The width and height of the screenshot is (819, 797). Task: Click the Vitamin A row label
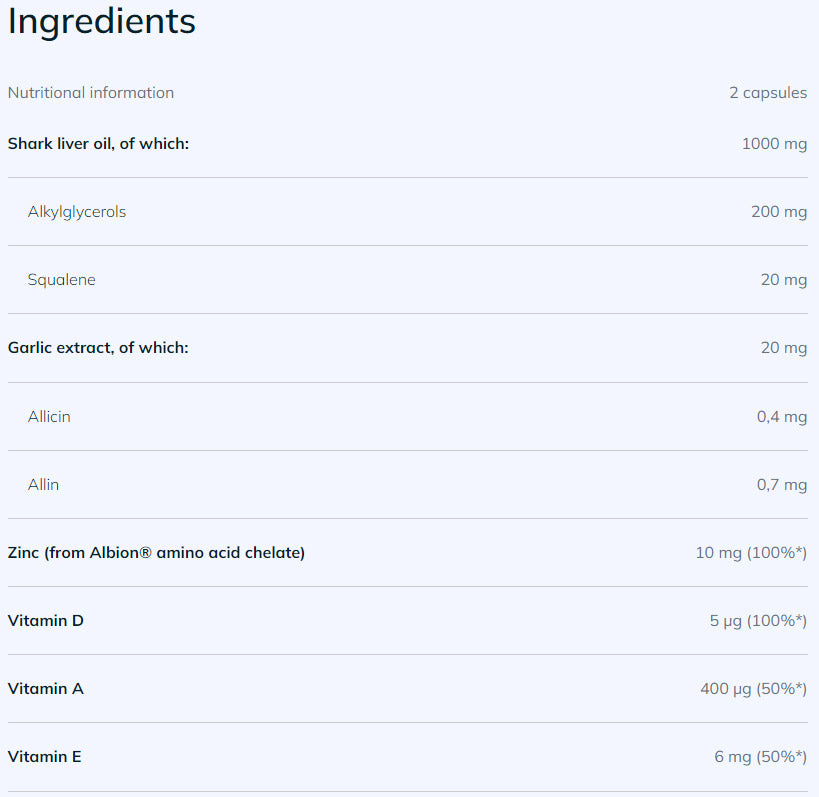45,688
